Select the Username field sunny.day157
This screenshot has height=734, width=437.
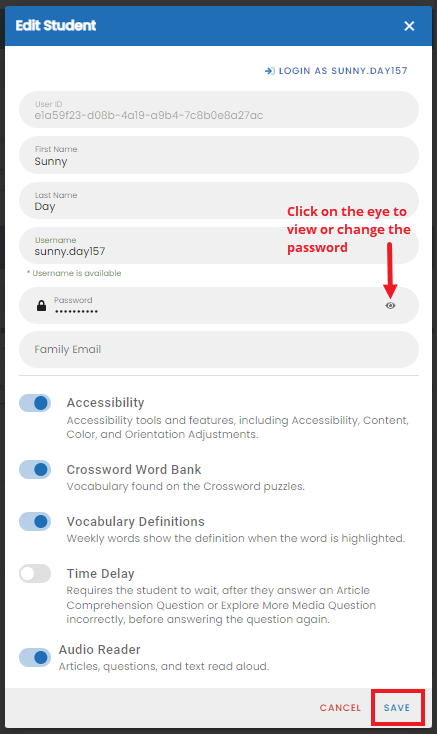pyautogui.click(x=218, y=246)
